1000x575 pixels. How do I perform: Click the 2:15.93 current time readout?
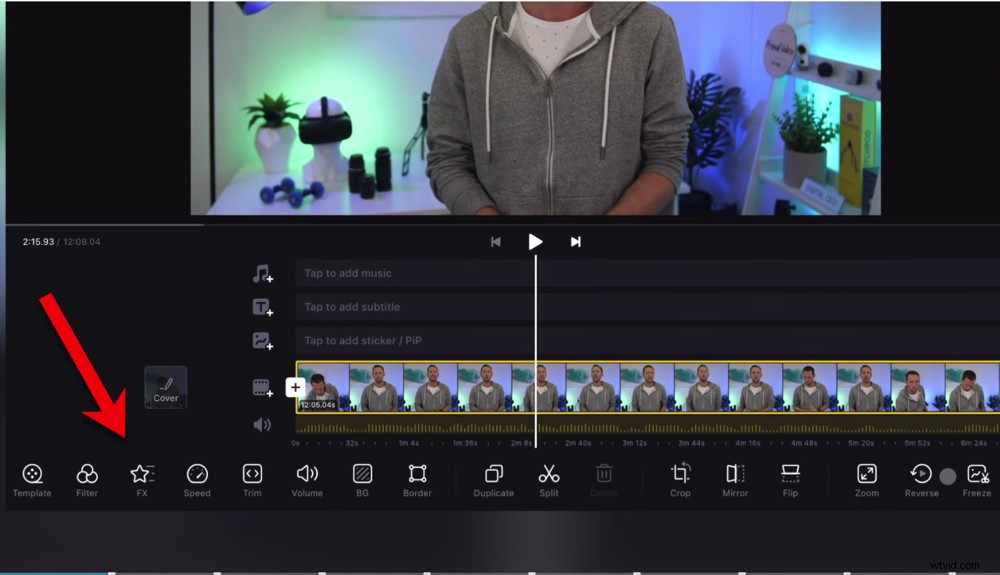coord(38,242)
